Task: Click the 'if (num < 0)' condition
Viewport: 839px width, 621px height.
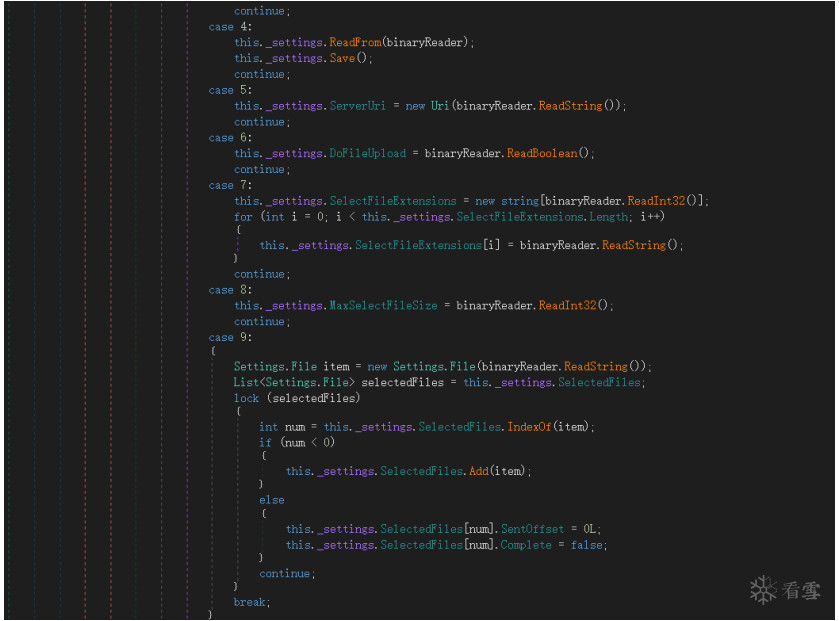Action: tap(297, 443)
